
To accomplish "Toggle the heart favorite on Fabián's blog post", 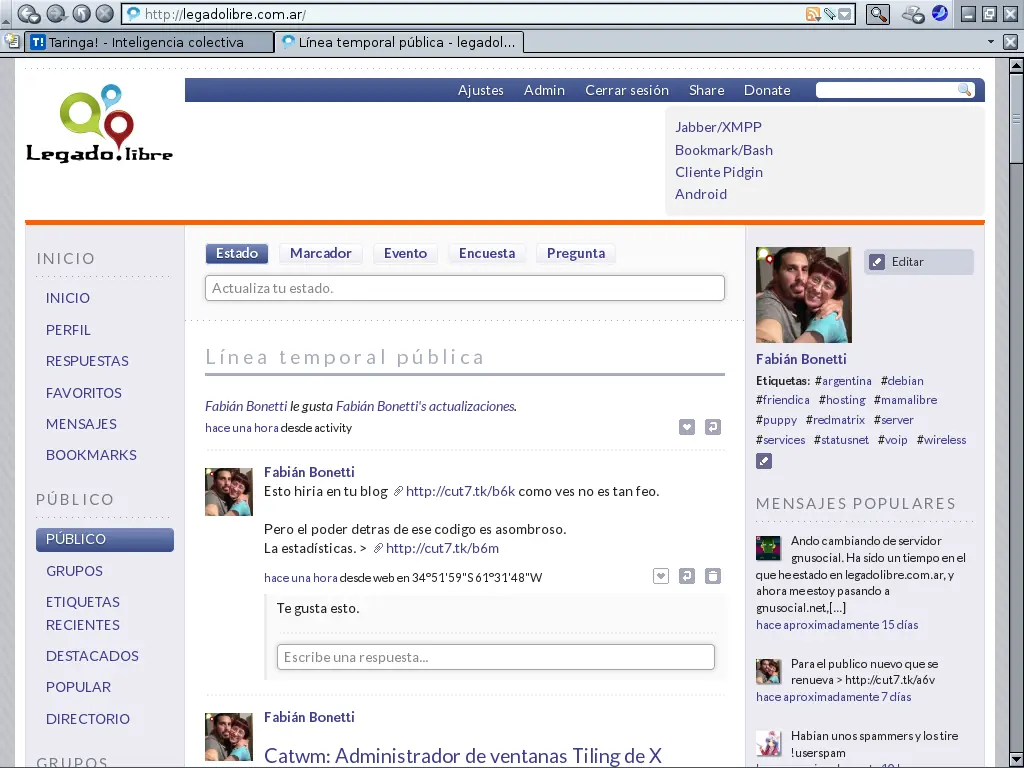I will pos(661,576).
